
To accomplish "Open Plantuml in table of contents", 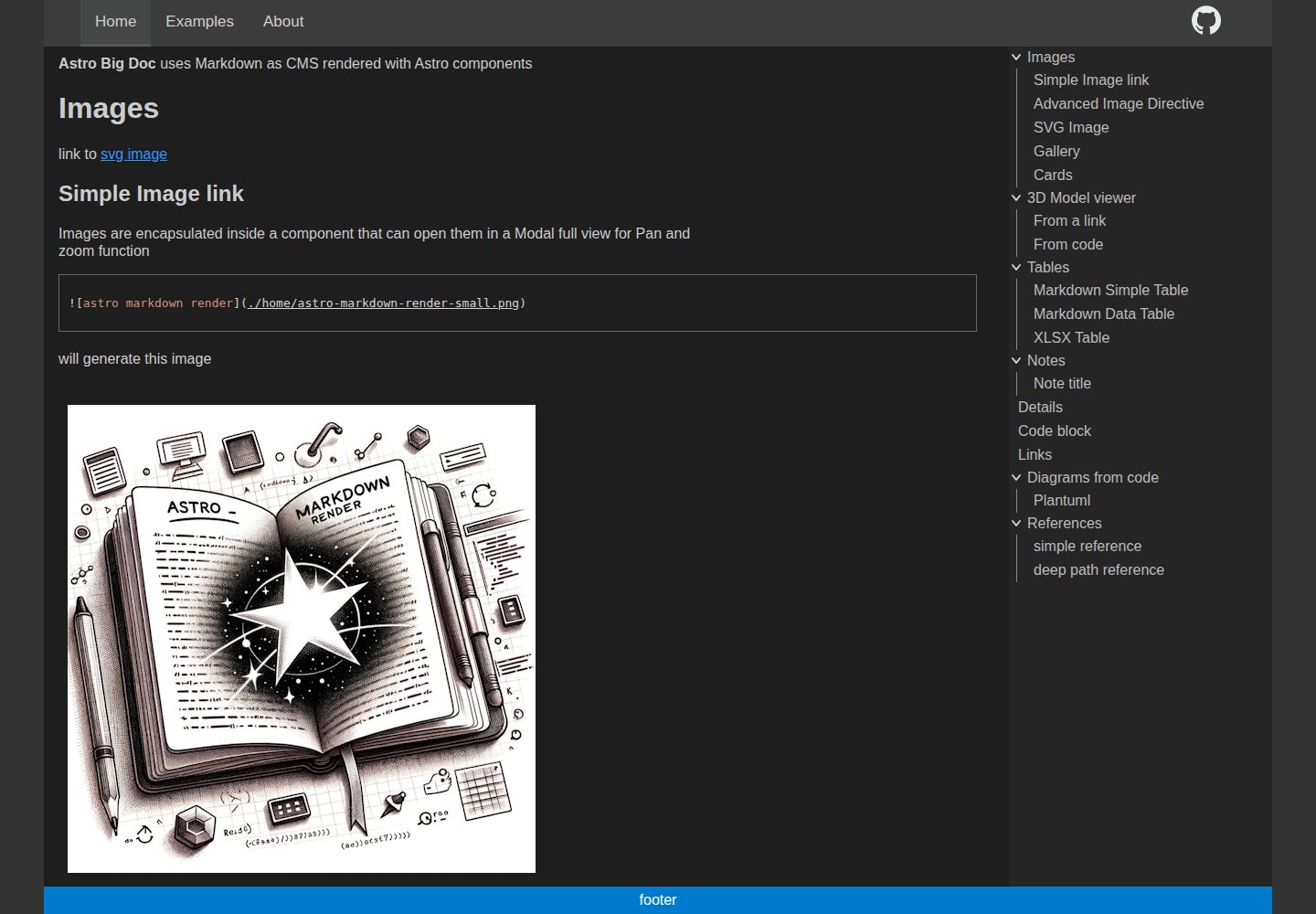I will click(x=1062, y=501).
